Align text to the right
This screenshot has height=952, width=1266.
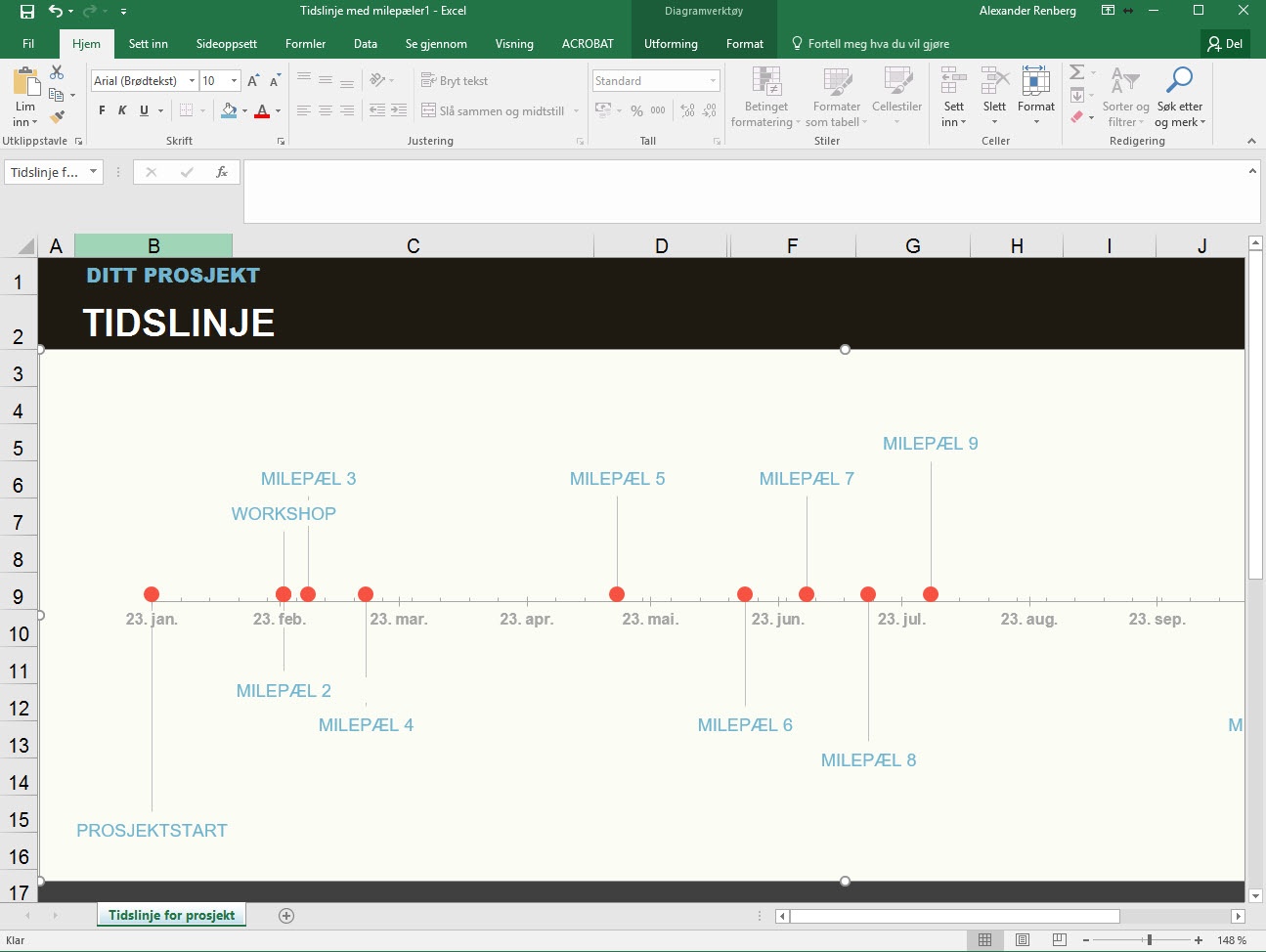click(347, 110)
